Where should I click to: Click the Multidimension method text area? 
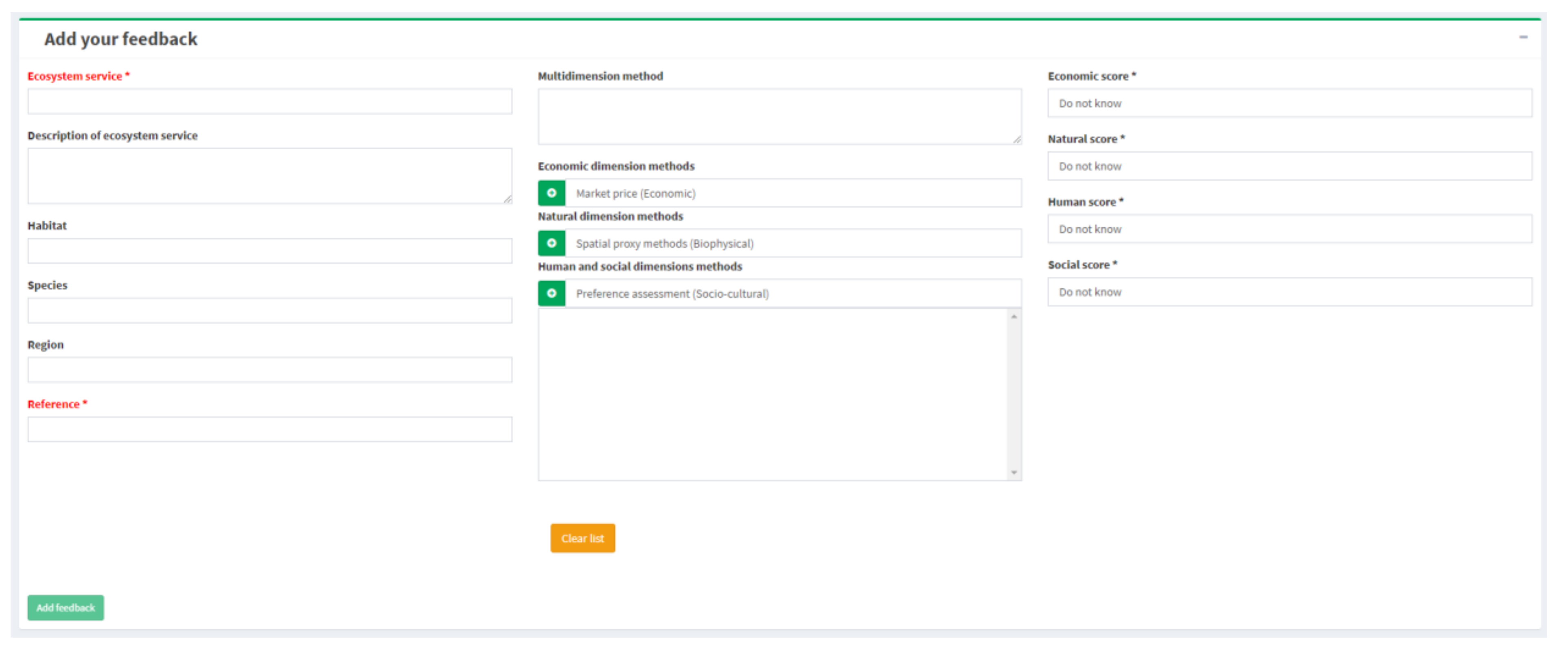pos(779,116)
